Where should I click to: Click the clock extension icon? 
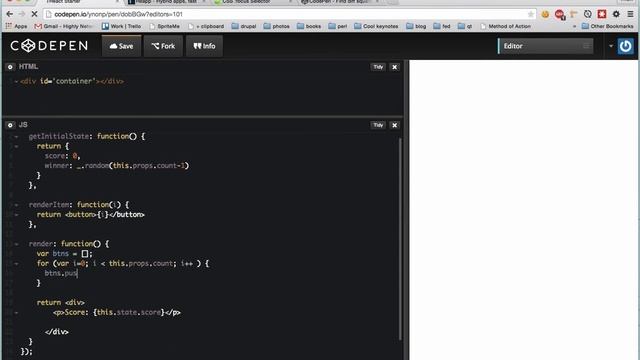[x=587, y=14]
